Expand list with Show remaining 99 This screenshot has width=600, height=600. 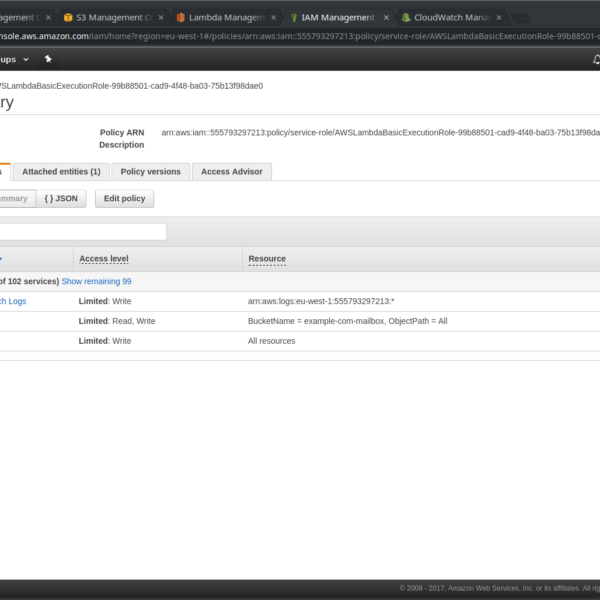pos(96,282)
